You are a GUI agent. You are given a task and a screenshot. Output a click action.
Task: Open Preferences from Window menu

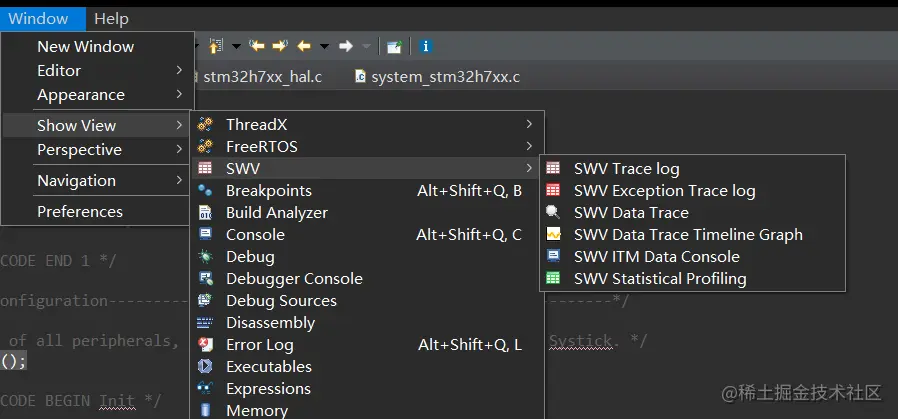click(x=97, y=211)
